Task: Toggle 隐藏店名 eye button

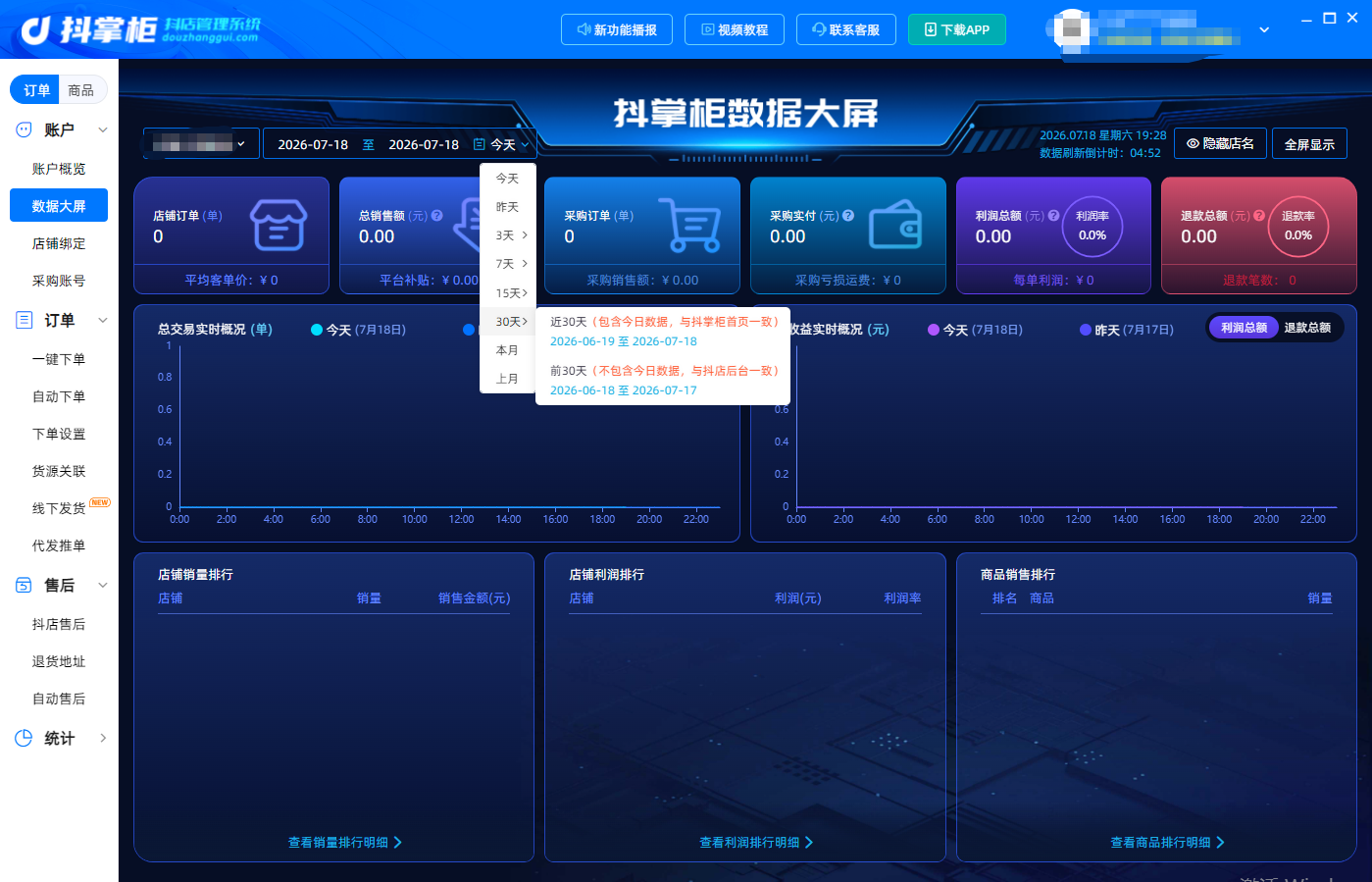Action: tap(1220, 143)
